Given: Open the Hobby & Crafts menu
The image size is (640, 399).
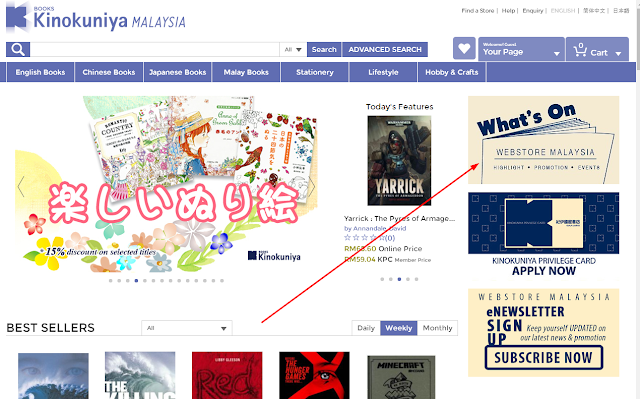Looking at the screenshot, I should coord(452,72).
